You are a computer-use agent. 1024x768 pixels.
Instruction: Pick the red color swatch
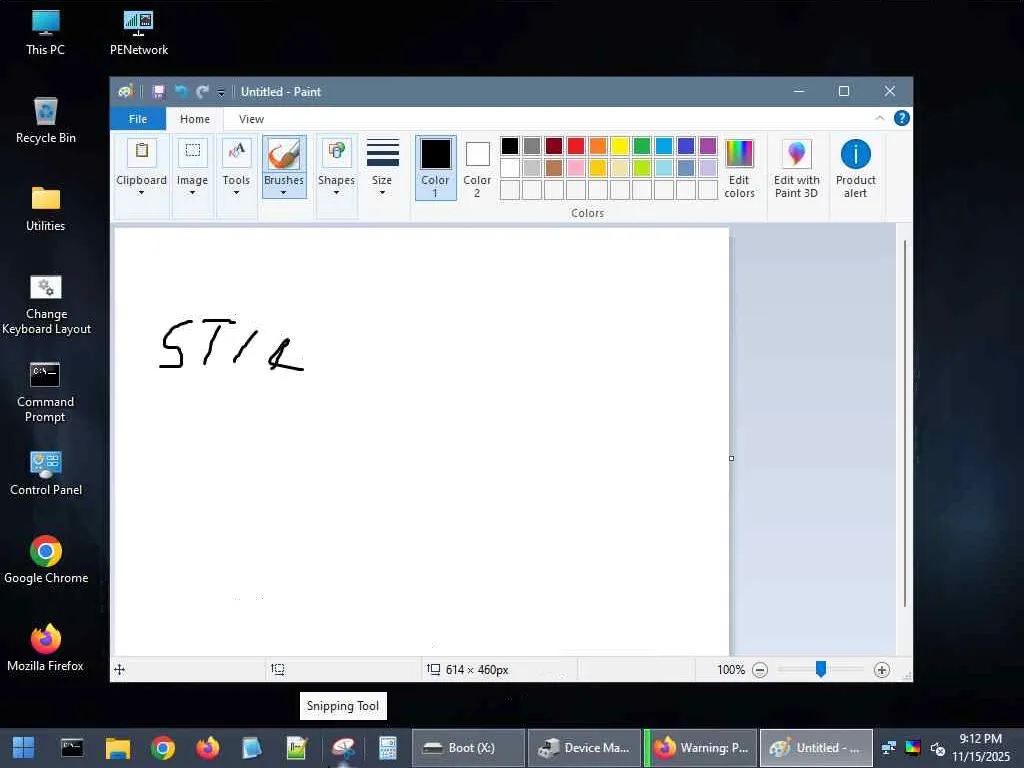tap(576, 146)
